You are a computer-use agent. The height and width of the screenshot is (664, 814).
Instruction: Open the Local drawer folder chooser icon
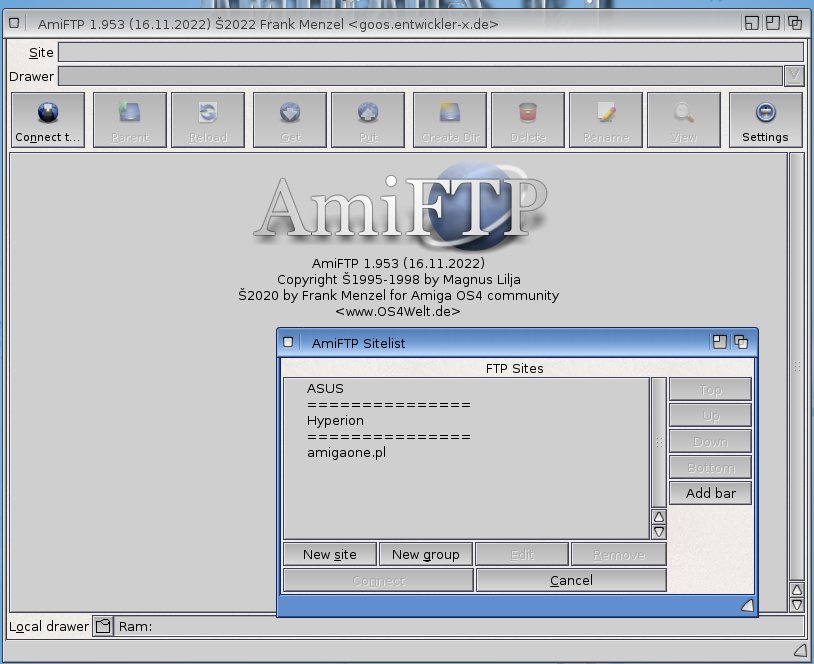click(x=103, y=626)
